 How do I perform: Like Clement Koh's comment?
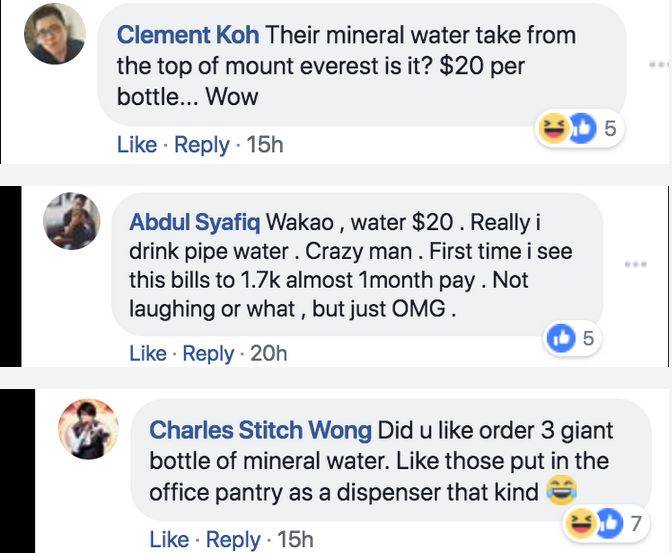(136, 145)
